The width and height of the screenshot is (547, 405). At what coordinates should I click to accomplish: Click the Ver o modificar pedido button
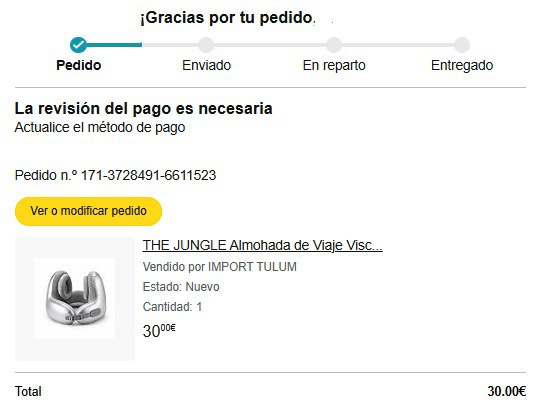pos(88,211)
